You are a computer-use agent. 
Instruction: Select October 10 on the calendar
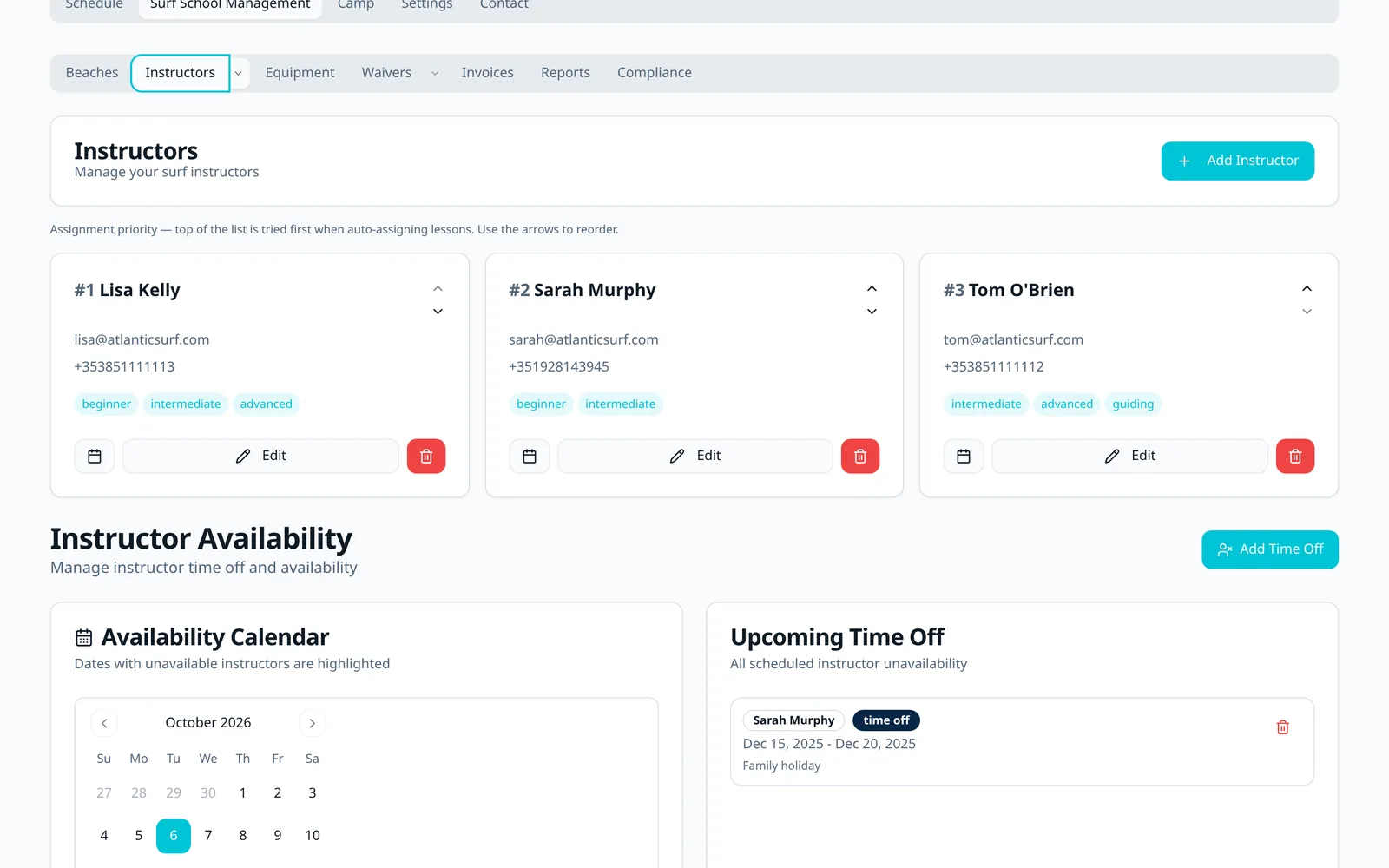(x=313, y=836)
